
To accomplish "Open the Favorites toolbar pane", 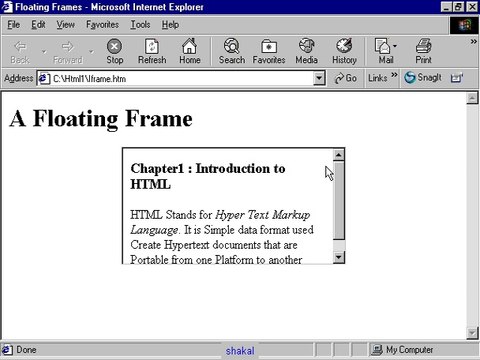I will 269,52.
